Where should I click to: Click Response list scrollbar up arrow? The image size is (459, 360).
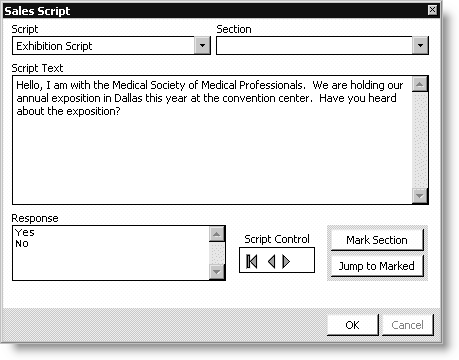coord(217,234)
